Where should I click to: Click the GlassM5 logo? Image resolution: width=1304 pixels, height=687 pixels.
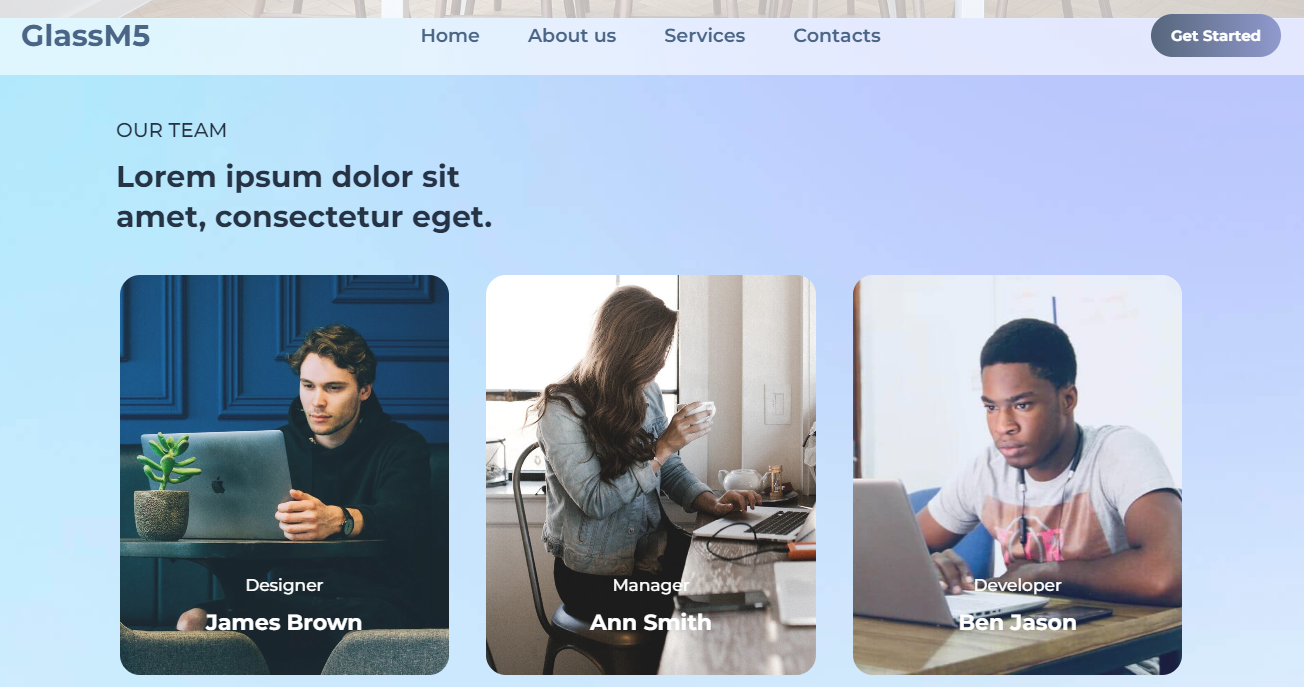pyautogui.click(x=86, y=36)
